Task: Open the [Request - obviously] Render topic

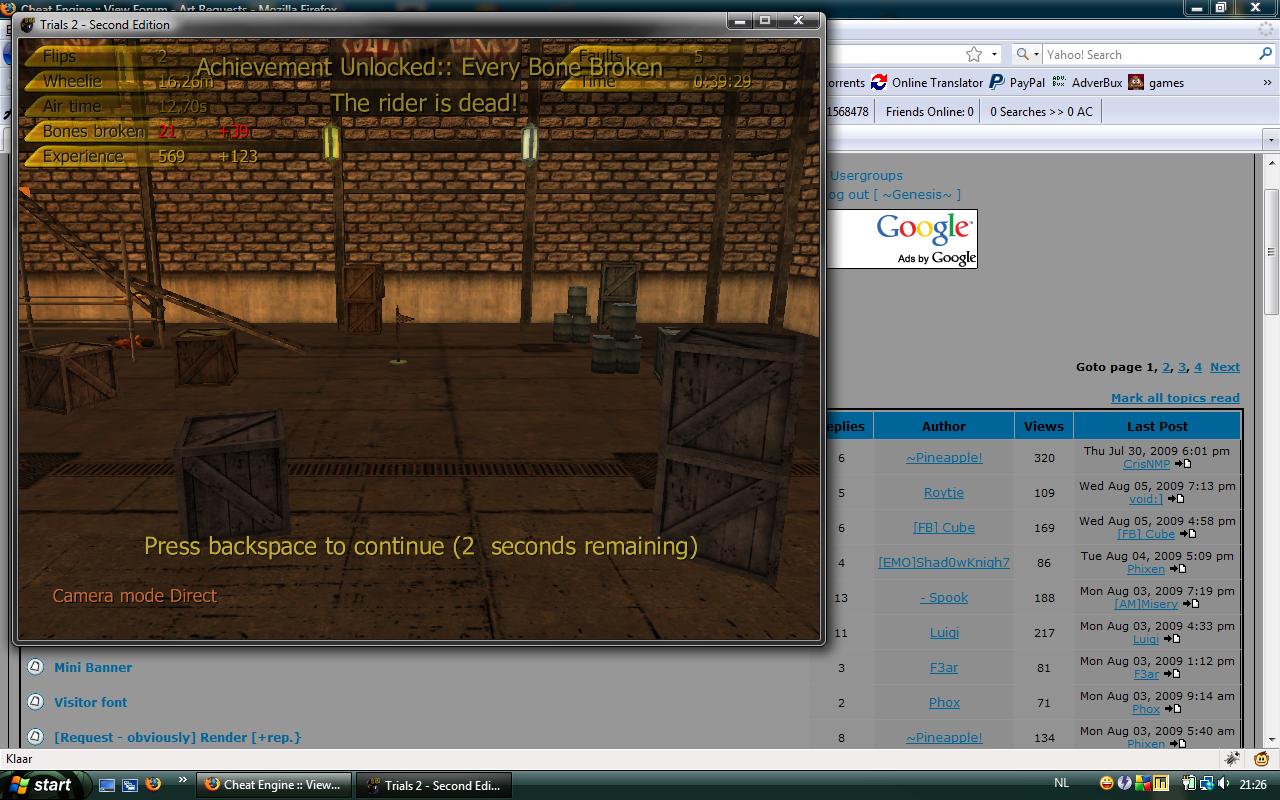Action: [178, 737]
